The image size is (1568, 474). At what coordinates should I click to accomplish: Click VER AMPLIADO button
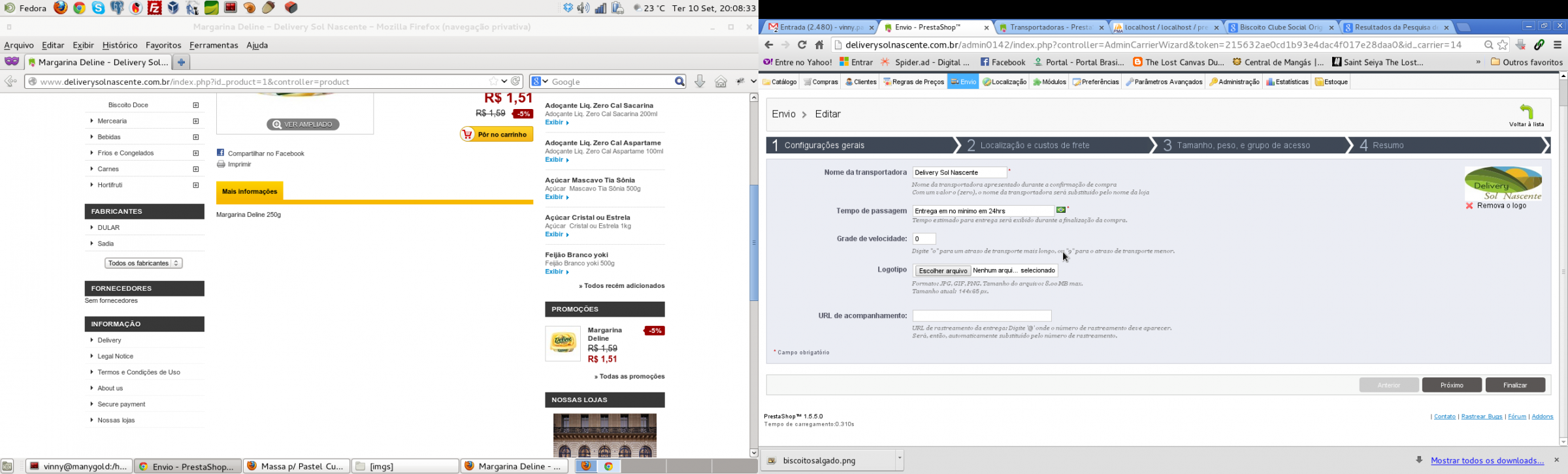point(302,124)
